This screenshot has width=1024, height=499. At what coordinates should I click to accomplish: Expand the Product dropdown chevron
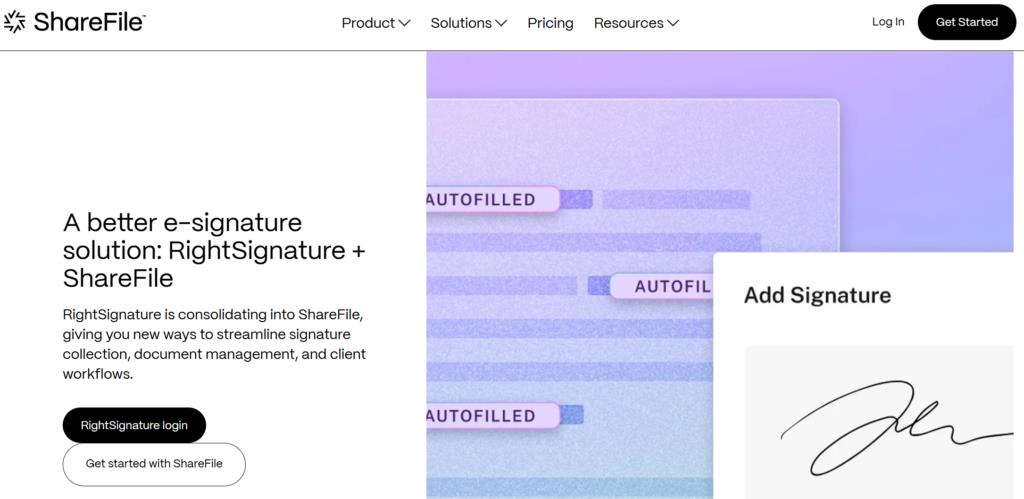[404, 23]
